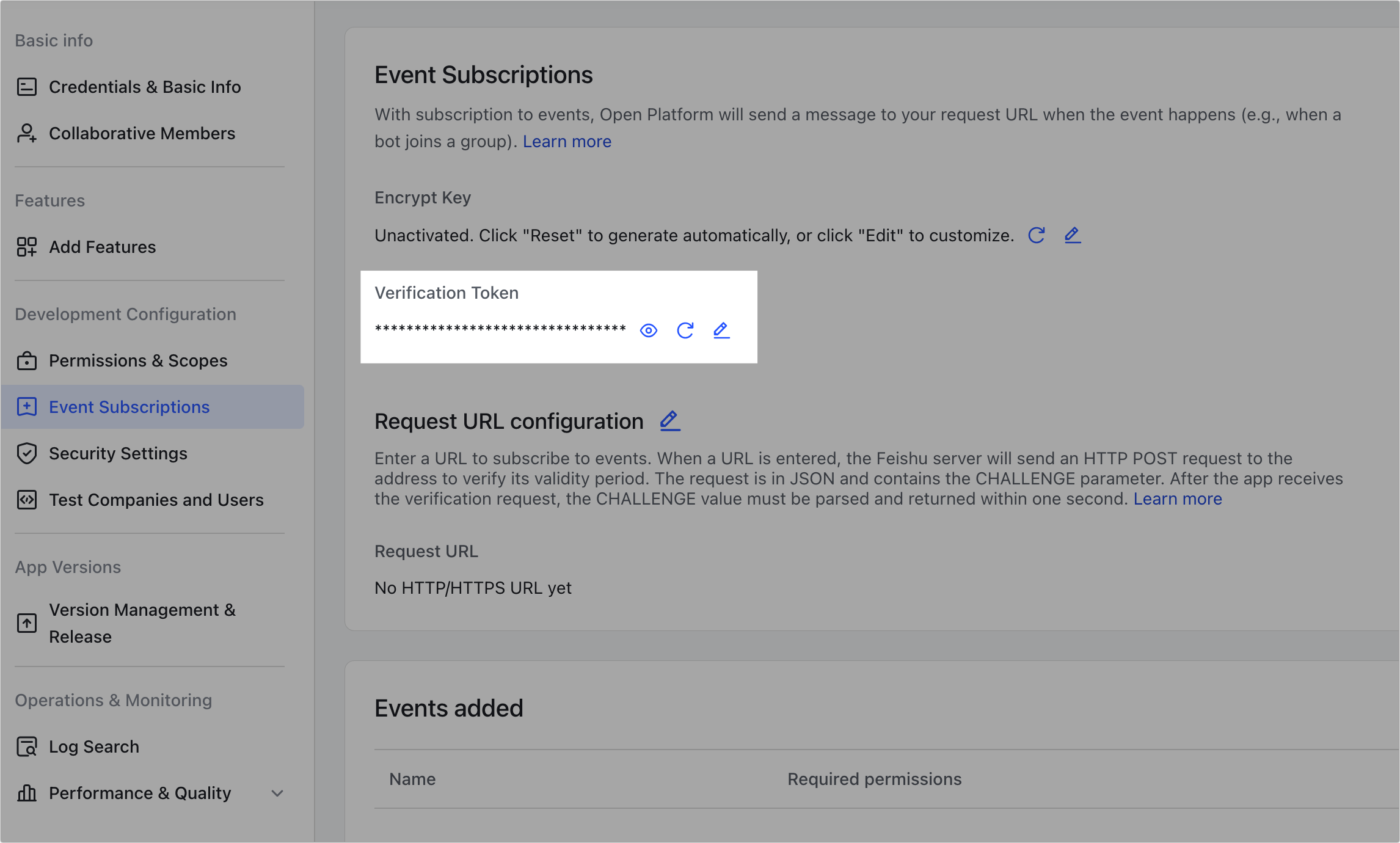The height and width of the screenshot is (843, 1400).
Task: Click Performance & Quality menu item
Action: point(140,793)
